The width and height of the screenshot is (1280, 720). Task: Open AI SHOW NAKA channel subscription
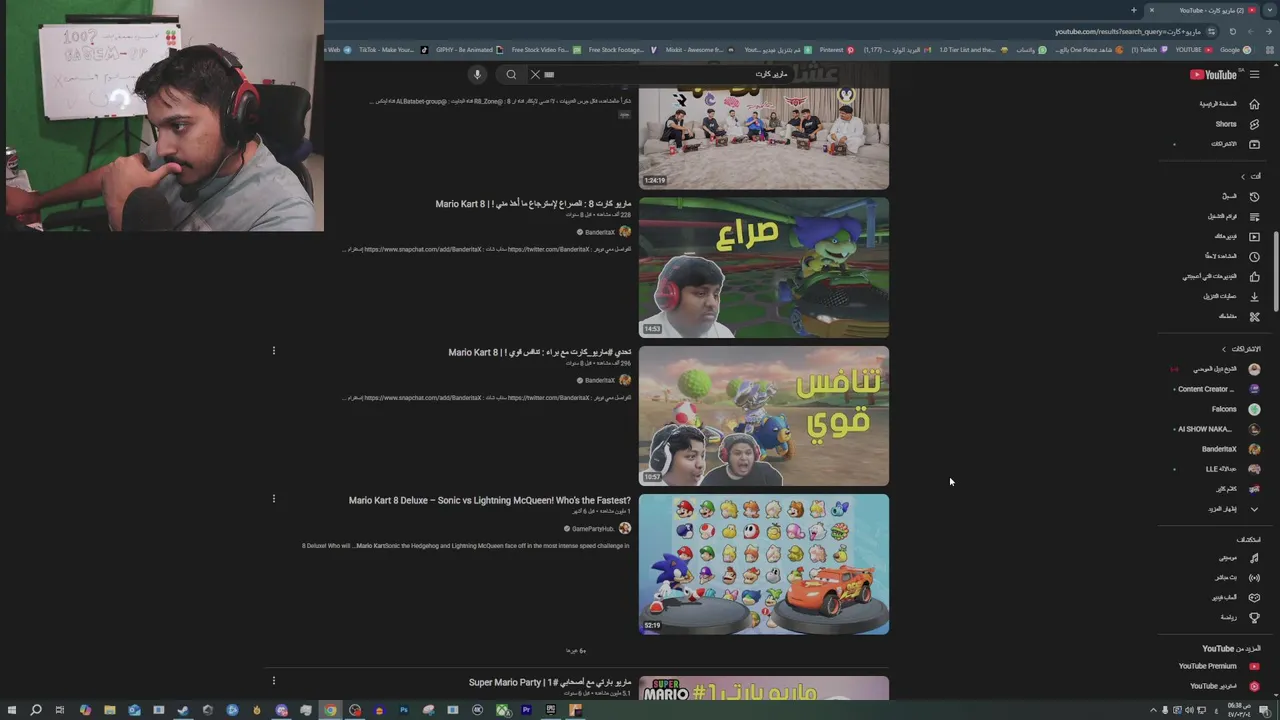1218,429
